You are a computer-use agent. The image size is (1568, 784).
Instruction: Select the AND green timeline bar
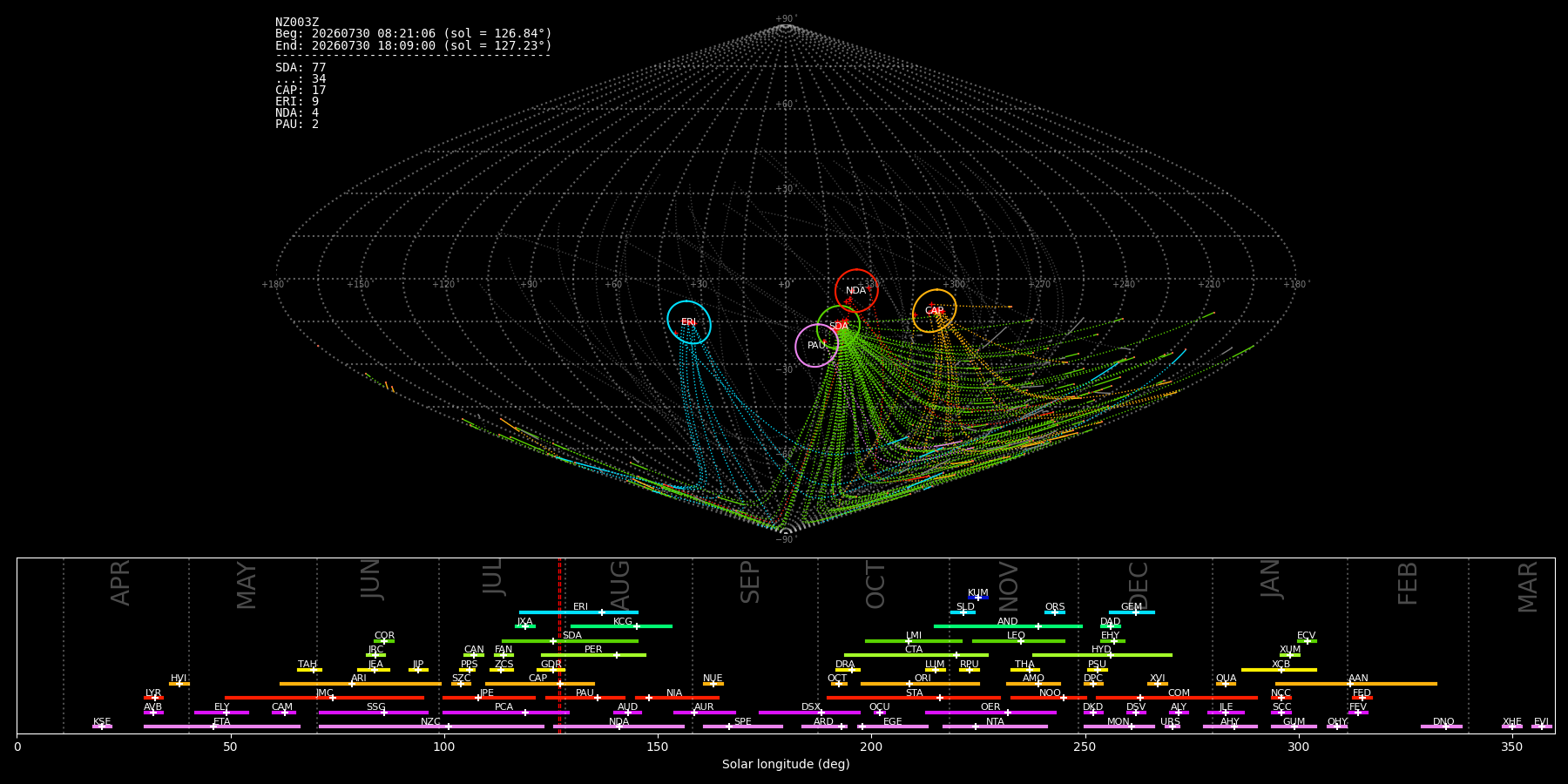click(x=1008, y=626)
